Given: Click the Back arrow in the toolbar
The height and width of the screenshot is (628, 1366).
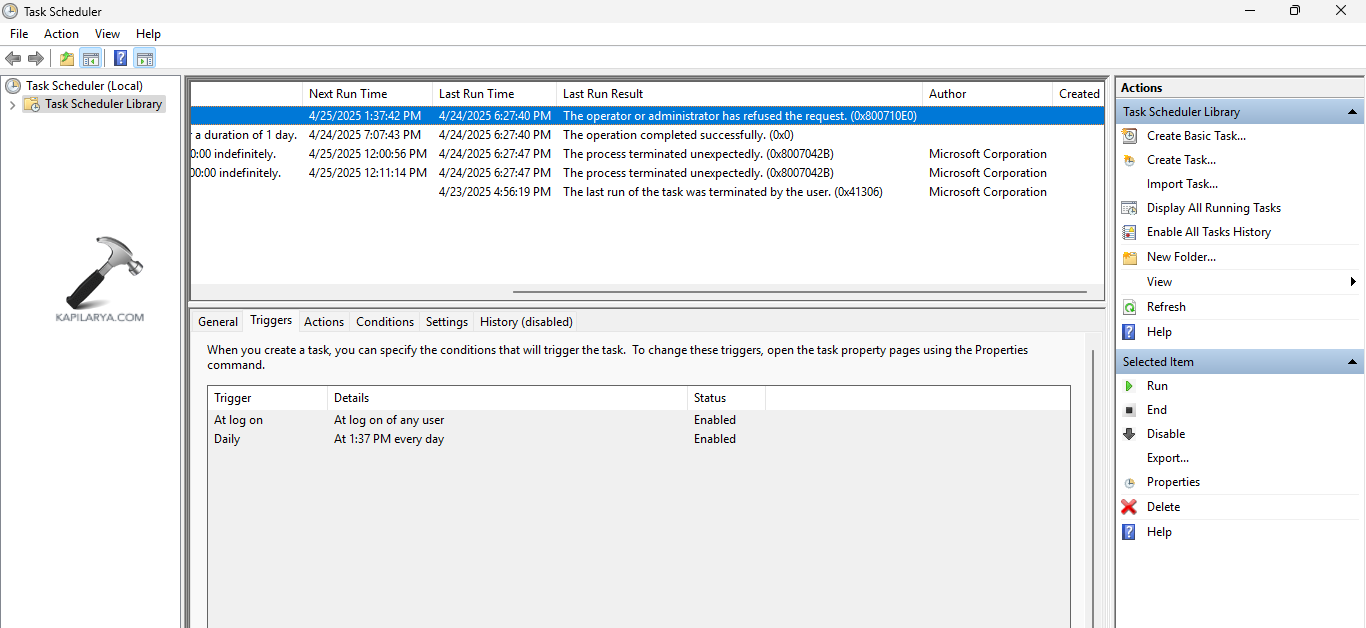Looking at the screenshot, I should pos(13,58).
